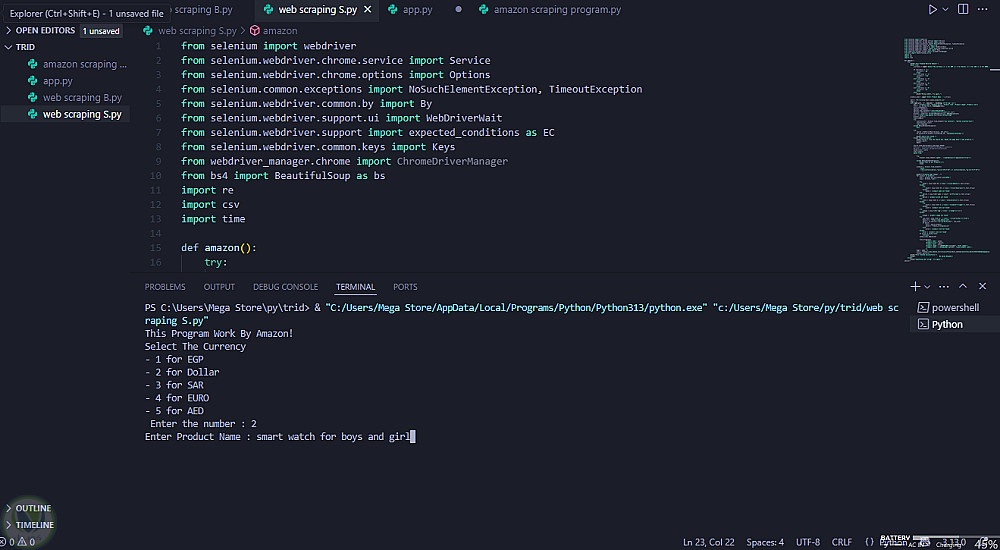Viewport: 1000px width, 550px height.
Task: Click 'WebDriverWait' in line 6
Action: [464, 118]
